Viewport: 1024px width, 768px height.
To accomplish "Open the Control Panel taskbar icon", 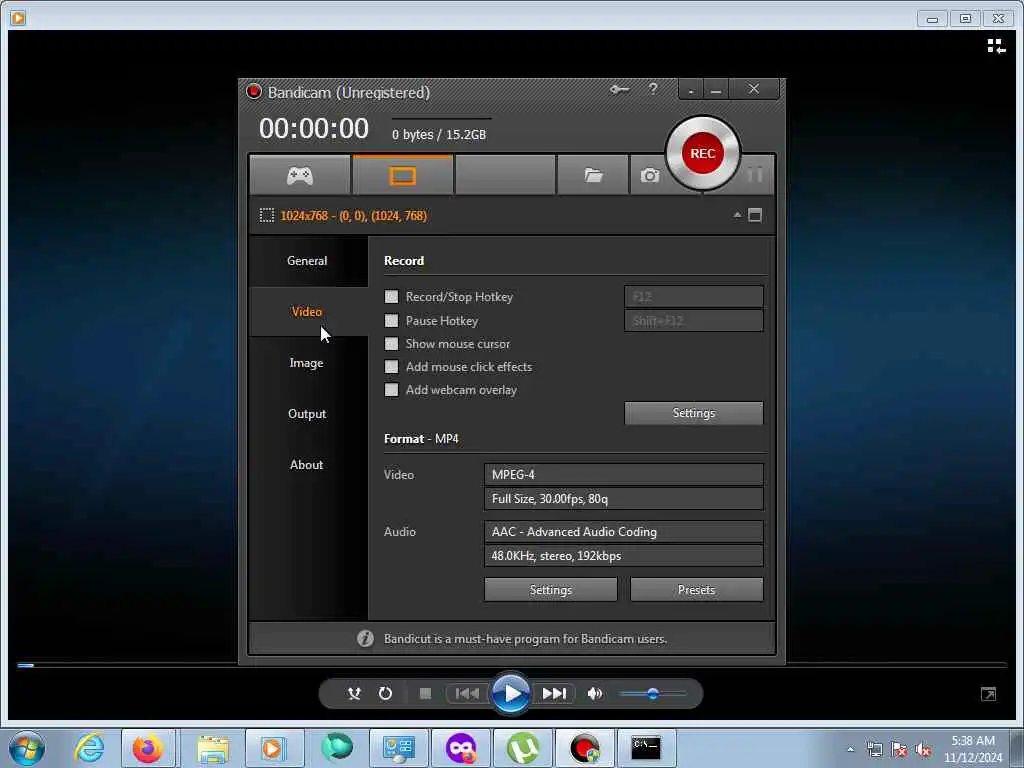I will 398,748.
